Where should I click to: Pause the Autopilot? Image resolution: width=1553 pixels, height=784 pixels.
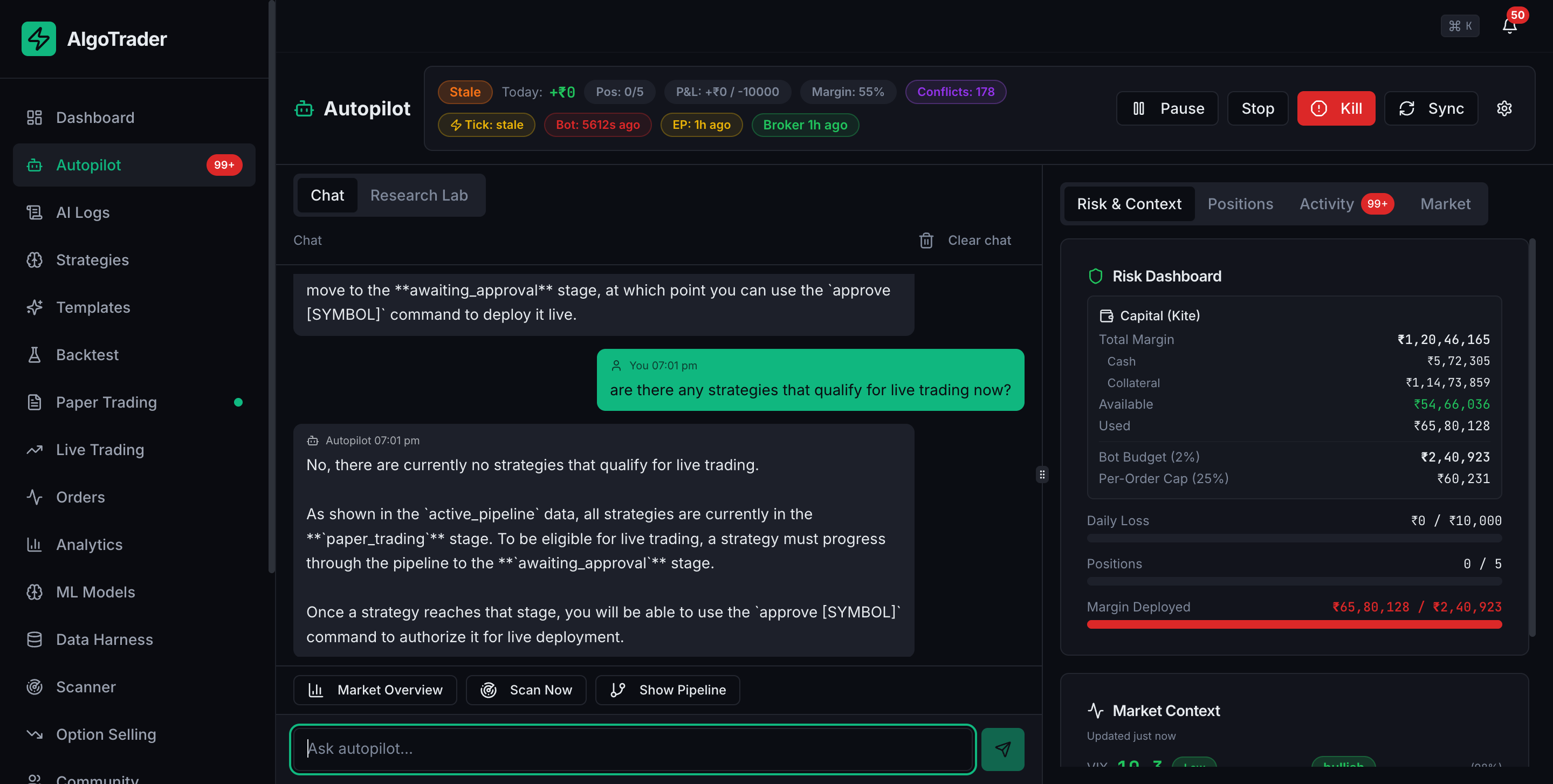click(1167, 108)
